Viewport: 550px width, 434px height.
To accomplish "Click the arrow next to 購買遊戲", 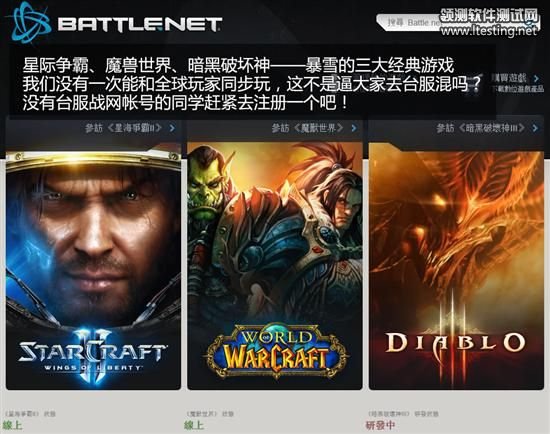I will coord(536,78).
